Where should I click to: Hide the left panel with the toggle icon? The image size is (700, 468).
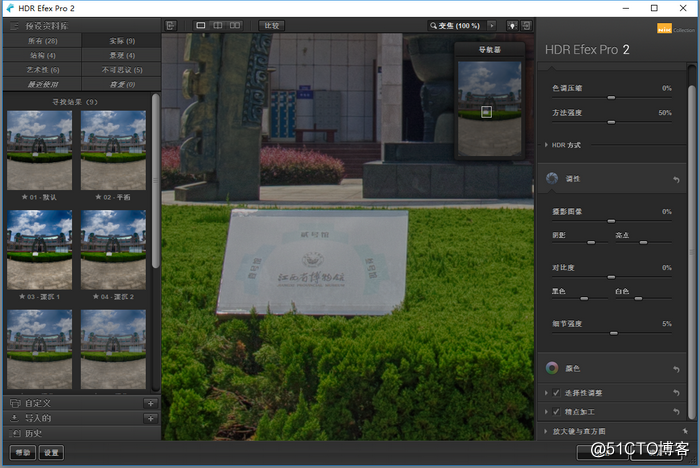pyautogui.click(x=171, y=25)
